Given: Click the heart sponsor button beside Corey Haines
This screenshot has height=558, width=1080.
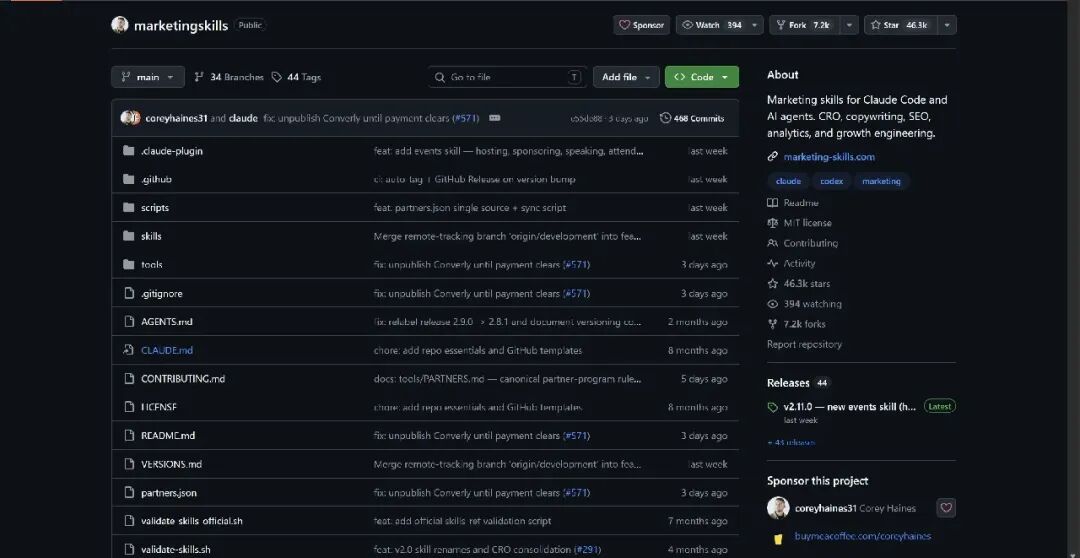Looking at the screenshot, I should tap(946, 508).
